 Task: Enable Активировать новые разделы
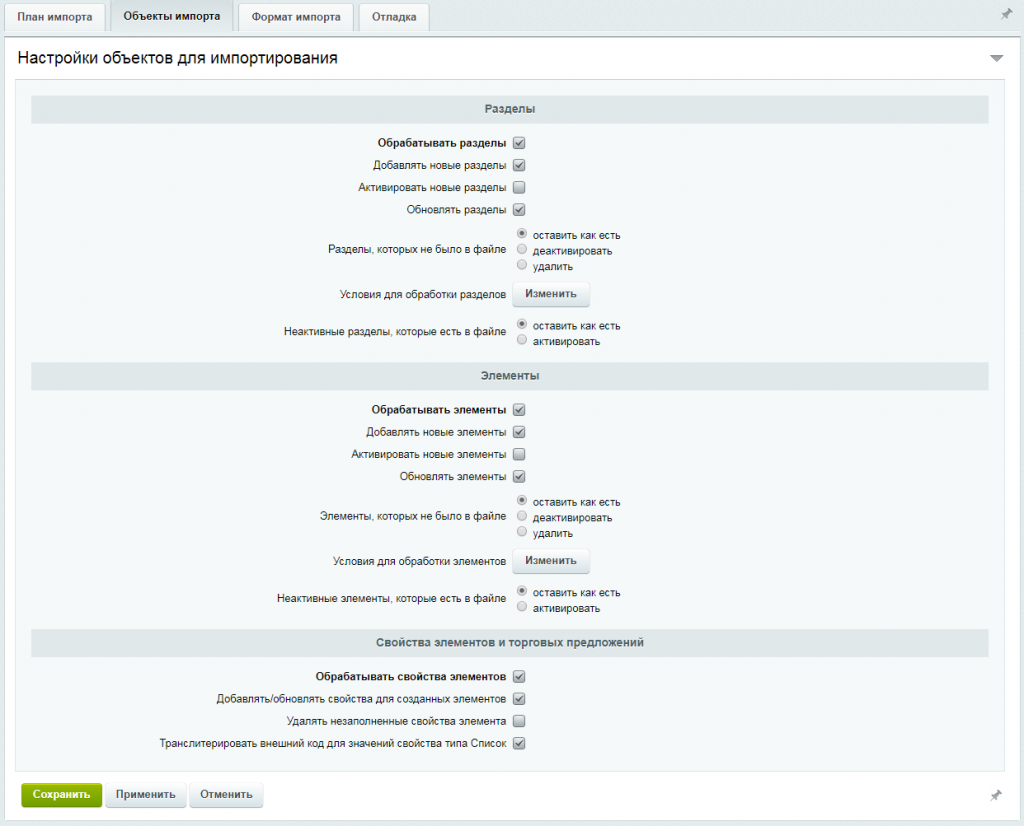tap(519, 187)
